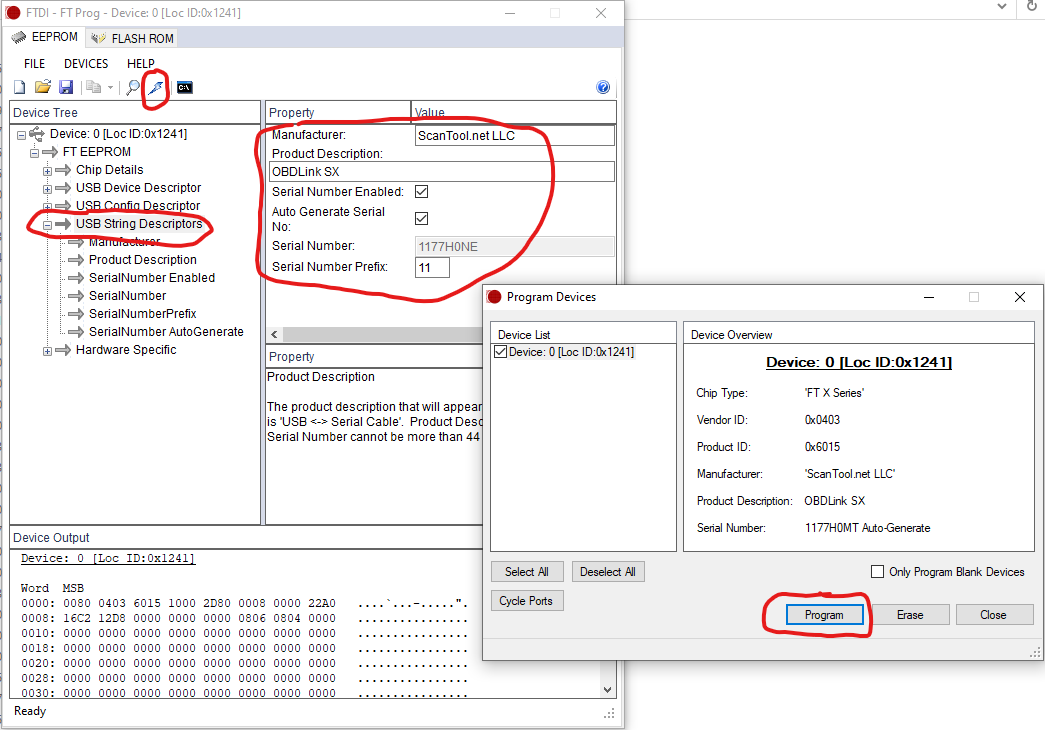The height and width of the screenshot is (730, 1045).
Task: Collapse the USB String Descriptors node
Action: pyautogui.click(x=46, y=223)
